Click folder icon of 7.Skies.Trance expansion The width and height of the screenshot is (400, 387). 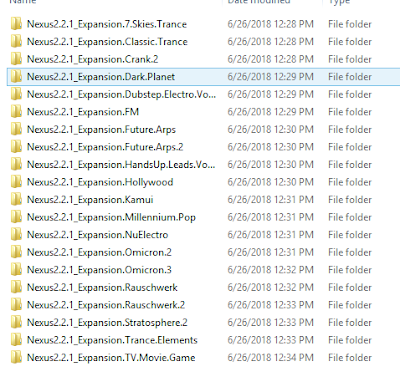click(16, 24)
